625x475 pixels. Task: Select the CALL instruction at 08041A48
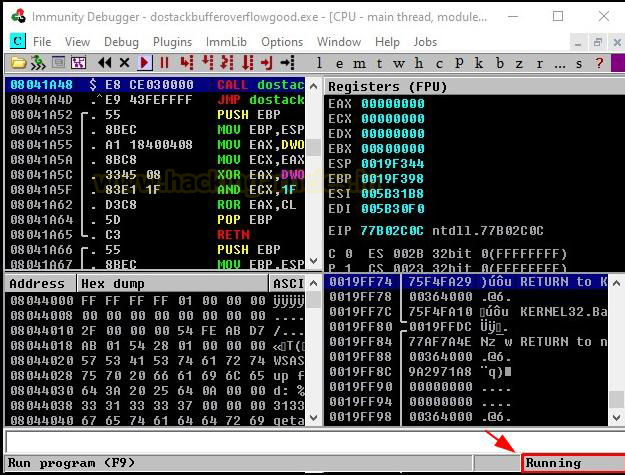click(x=155, y=84)
